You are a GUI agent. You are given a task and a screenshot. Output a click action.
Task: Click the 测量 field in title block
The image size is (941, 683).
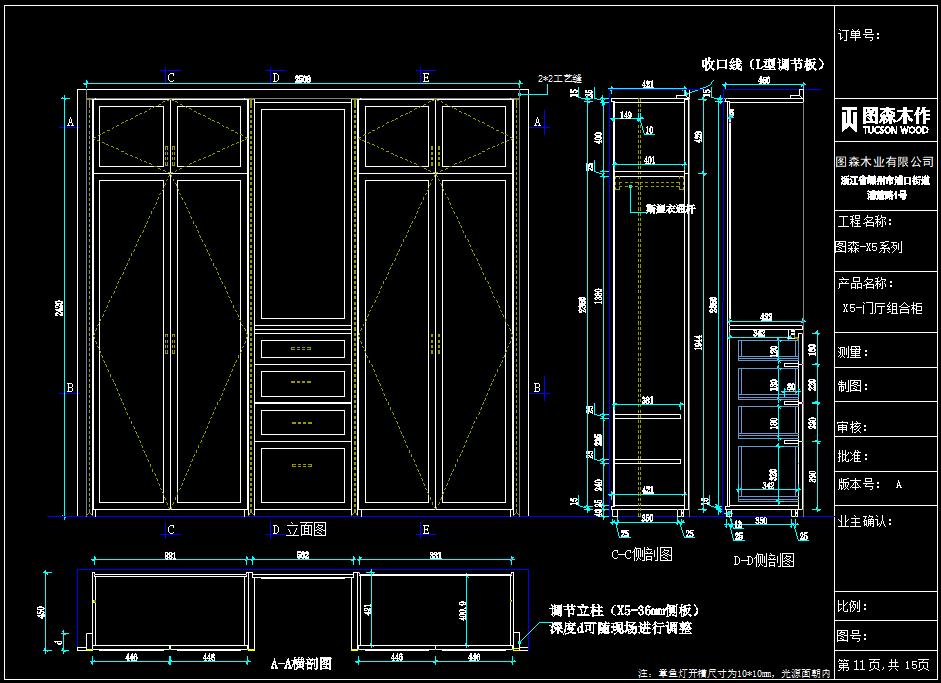(853, 352)
